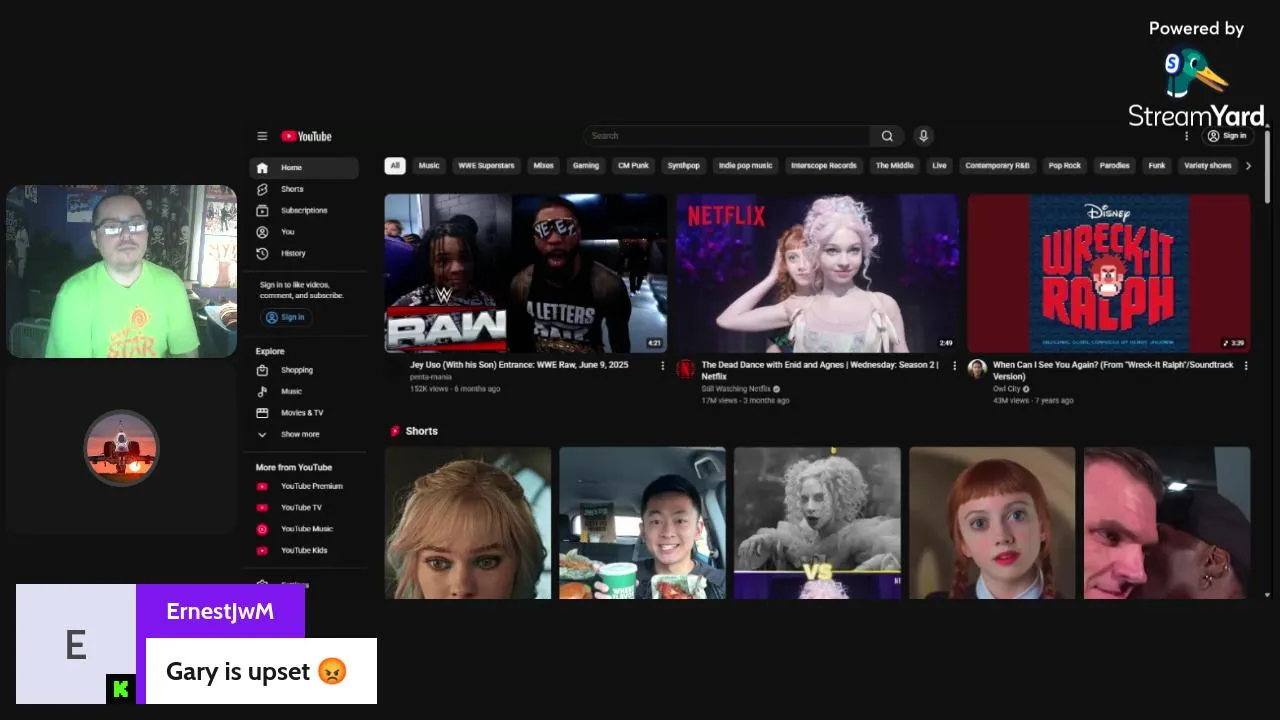Play the Wreck-It Ralph video thumbnail
Viewport: 1280px width, 720px height.
(1109, 273)
